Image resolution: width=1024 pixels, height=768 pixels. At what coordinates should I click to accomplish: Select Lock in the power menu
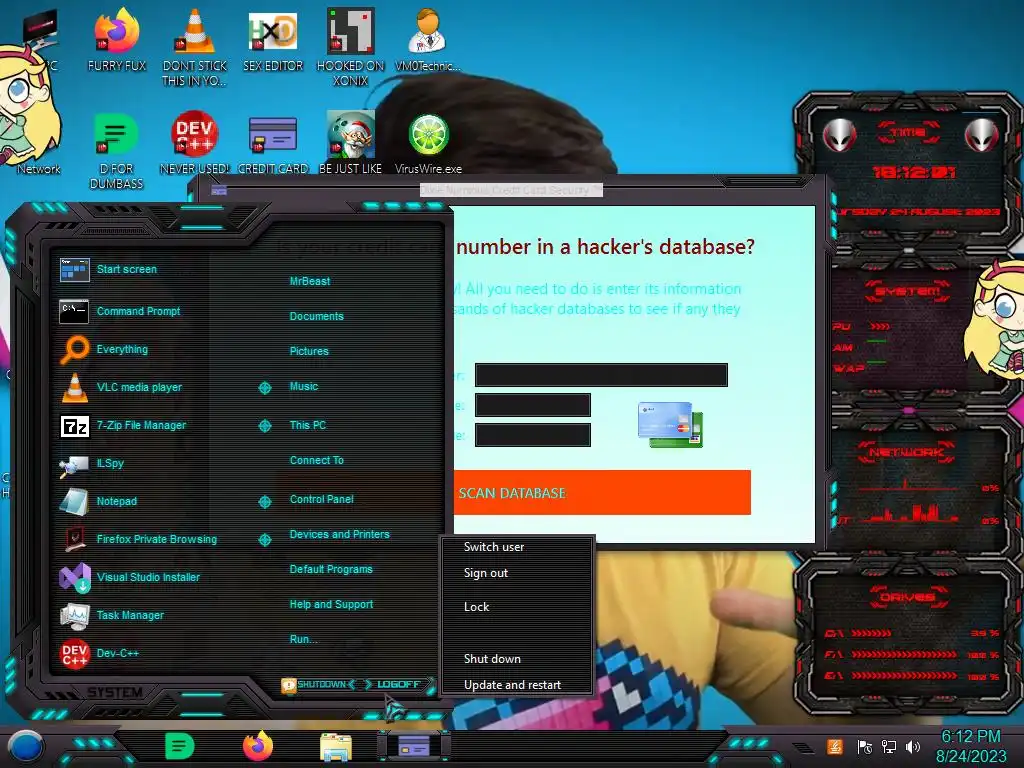coord(476,607)
